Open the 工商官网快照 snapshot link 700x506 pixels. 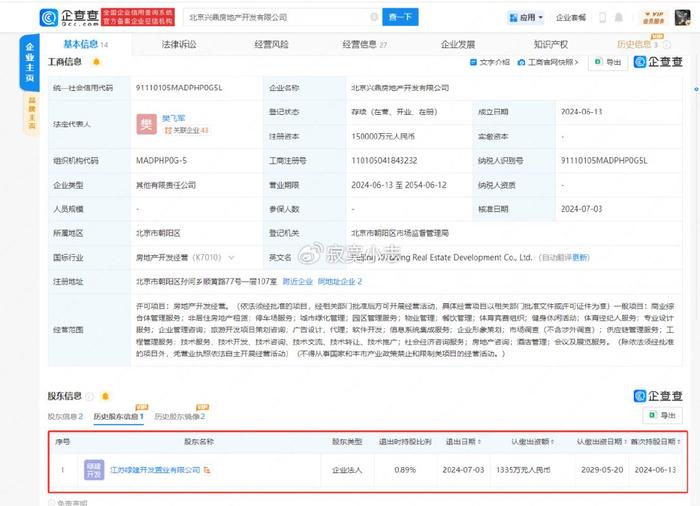(x=548, y=62)
